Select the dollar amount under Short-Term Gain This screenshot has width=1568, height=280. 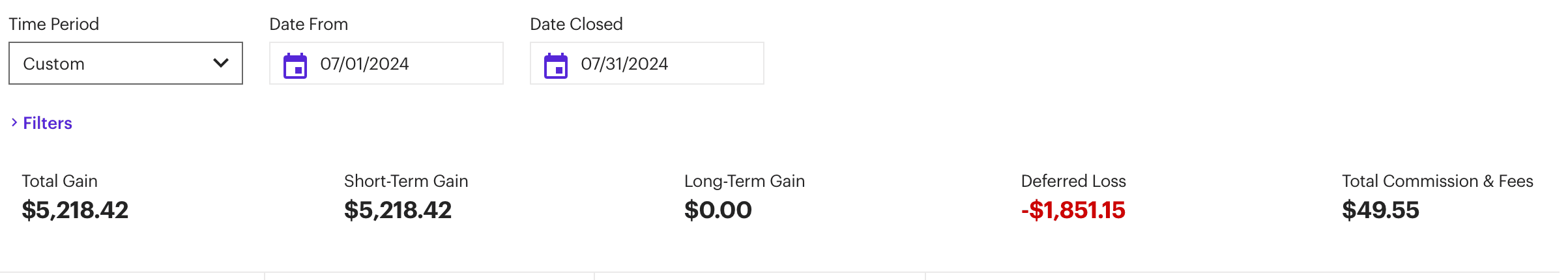click(398, 210)
